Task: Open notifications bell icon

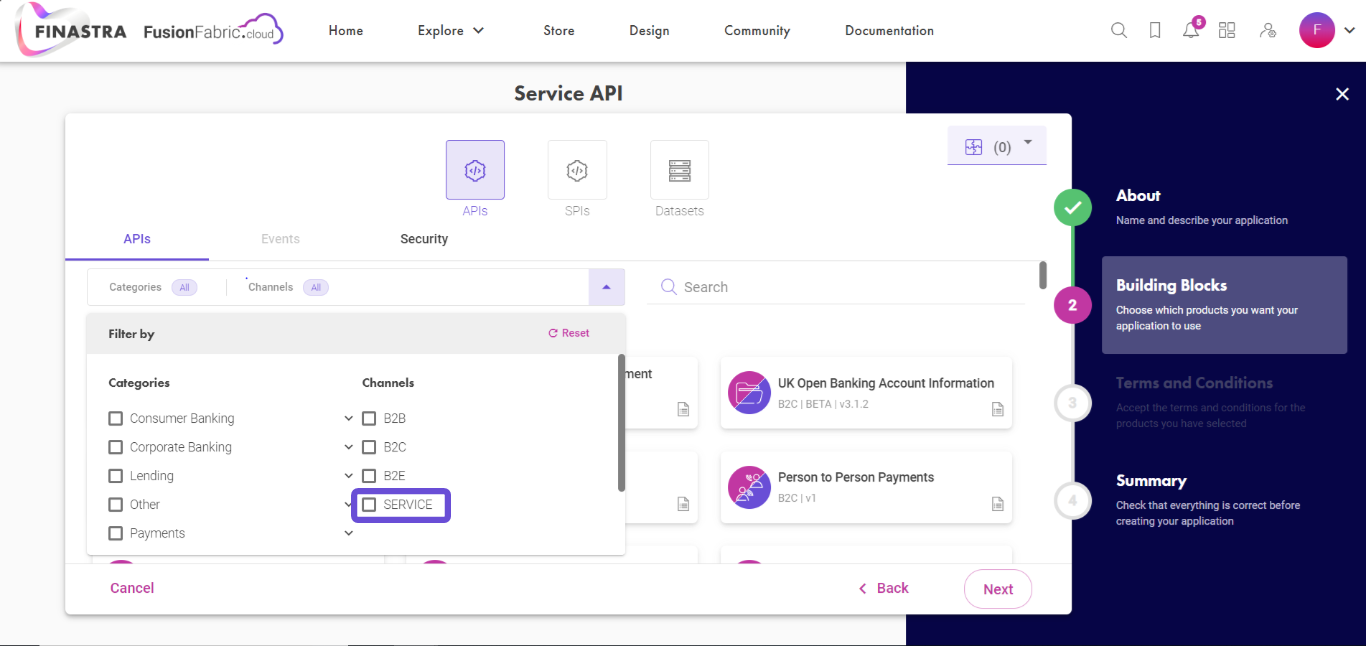Action: click(1191, 30)
